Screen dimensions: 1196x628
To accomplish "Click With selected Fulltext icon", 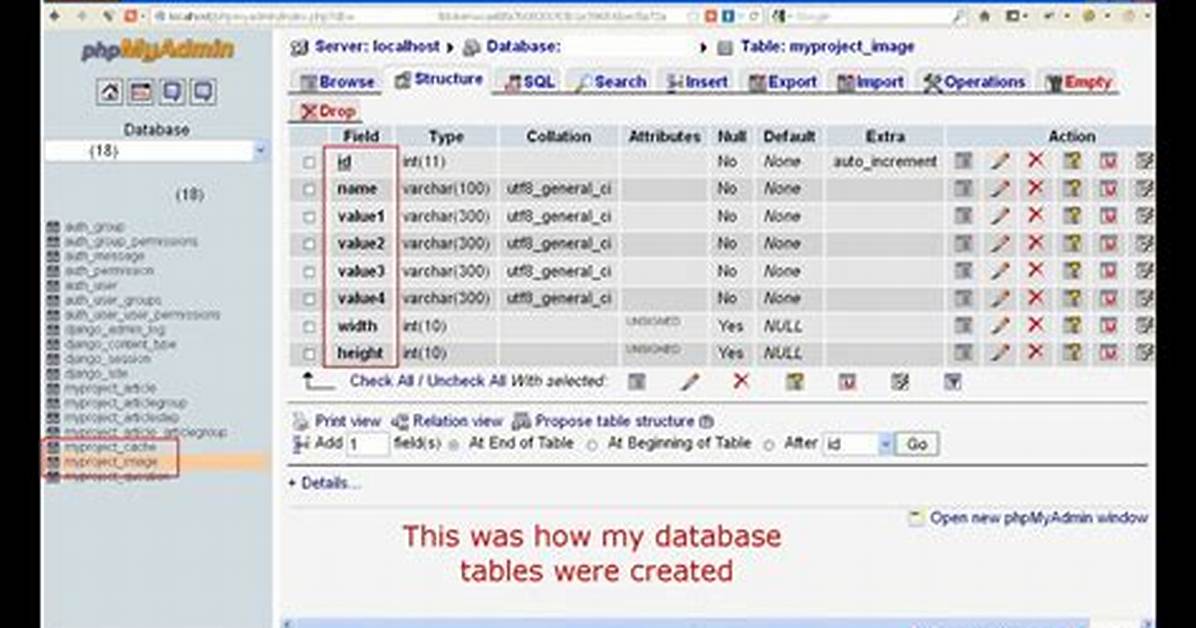I will [x=952, y=382].
